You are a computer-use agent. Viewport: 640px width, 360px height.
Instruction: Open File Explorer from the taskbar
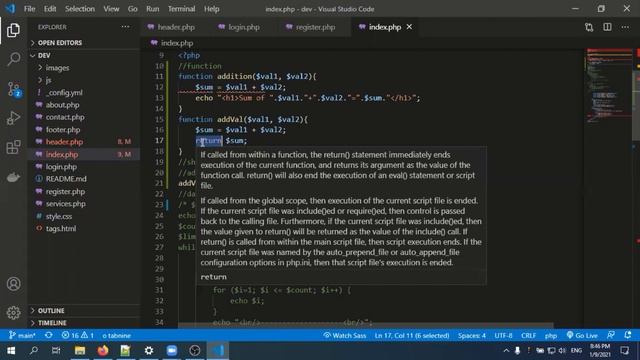(80, 350)
